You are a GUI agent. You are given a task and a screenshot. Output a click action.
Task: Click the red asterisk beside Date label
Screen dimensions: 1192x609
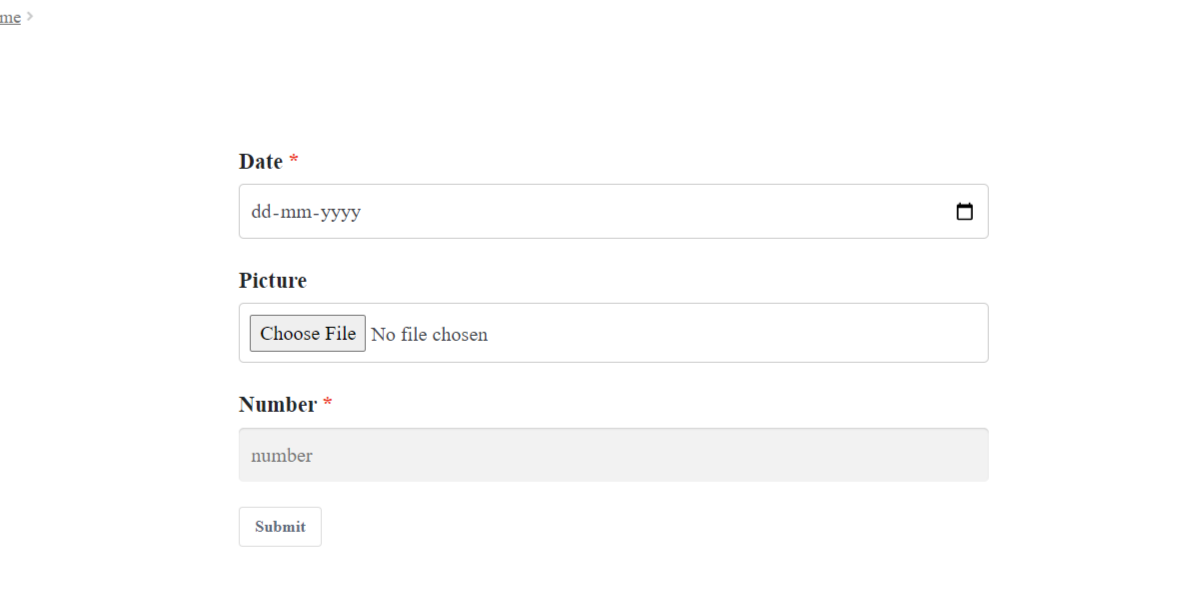[x=293, y=159]
